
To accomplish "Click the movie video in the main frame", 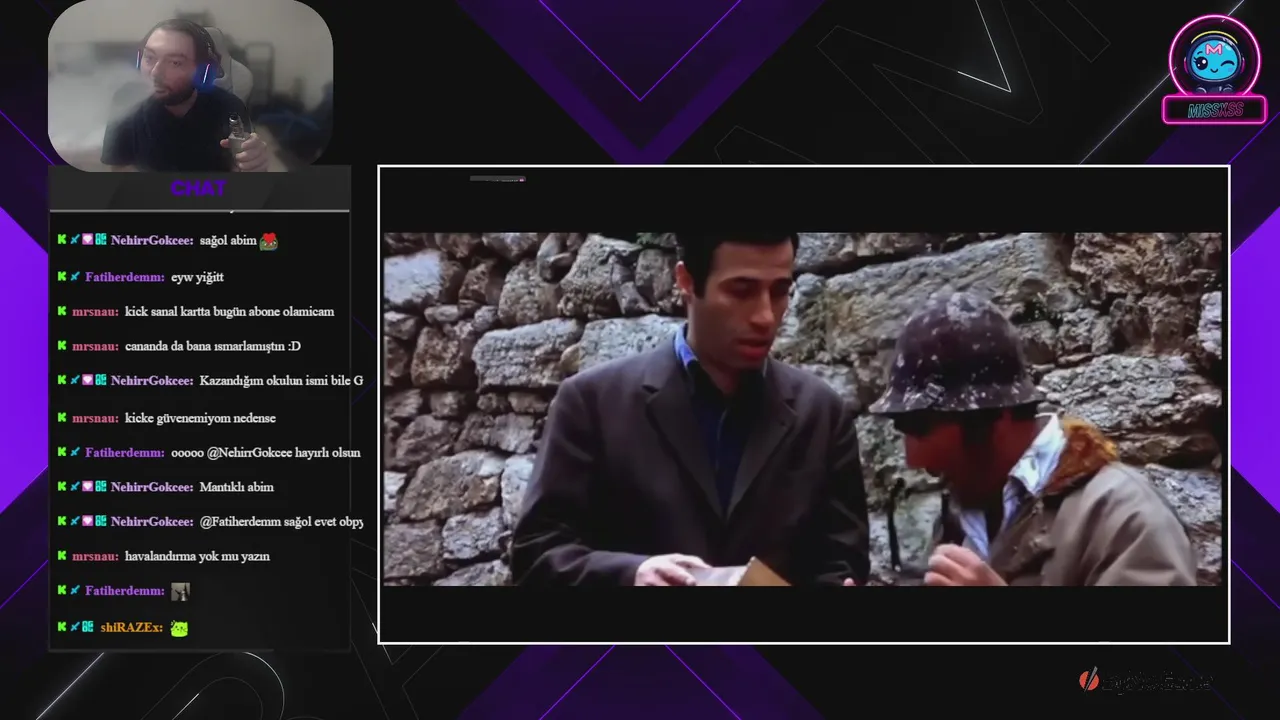I will 803,409.
